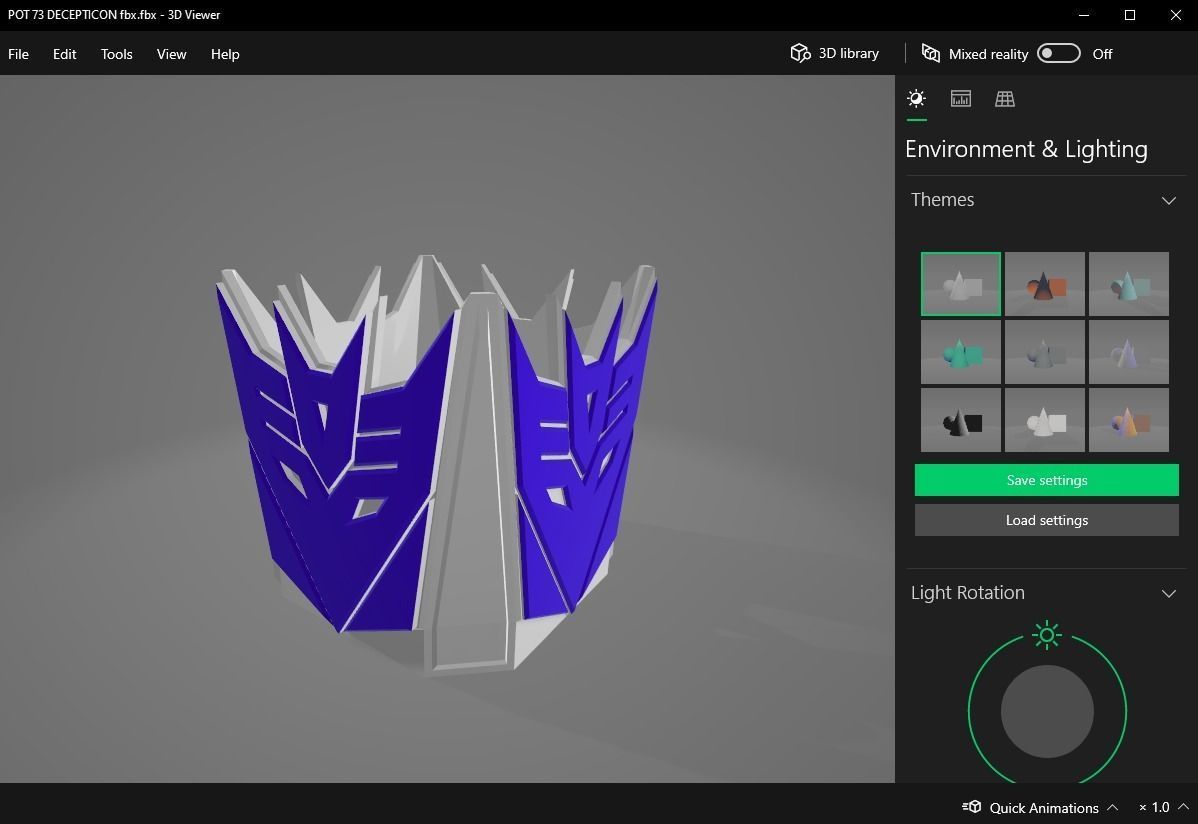Collapse the Themes section chevron
This screenshot has height=824, width=1198.
1168,200
